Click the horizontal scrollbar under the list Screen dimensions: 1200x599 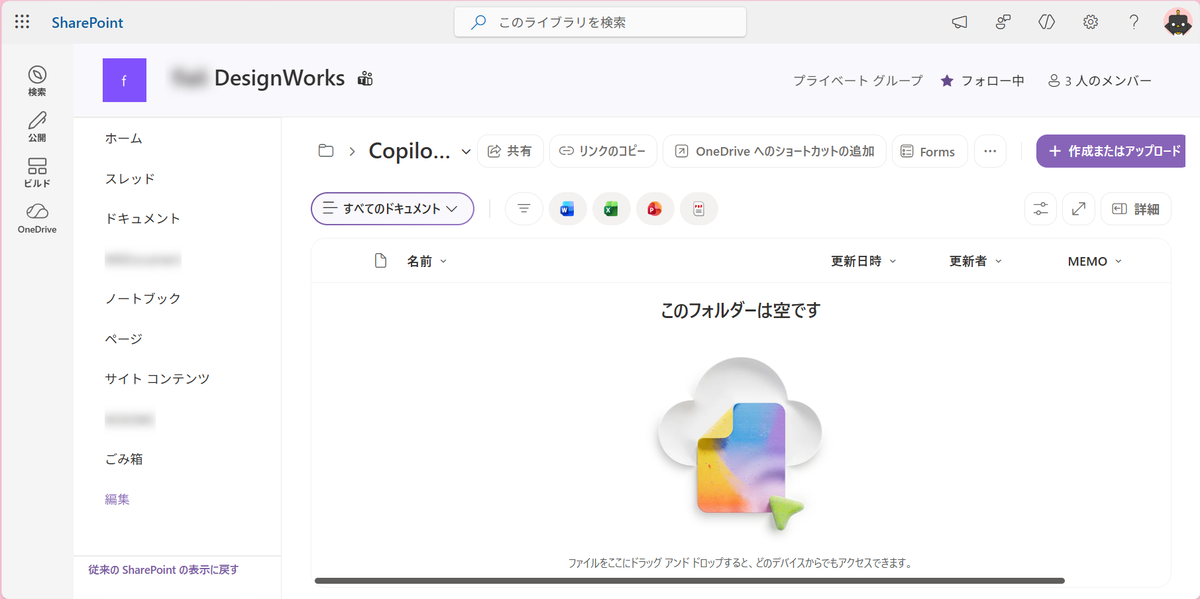click(x=690, y=580)
